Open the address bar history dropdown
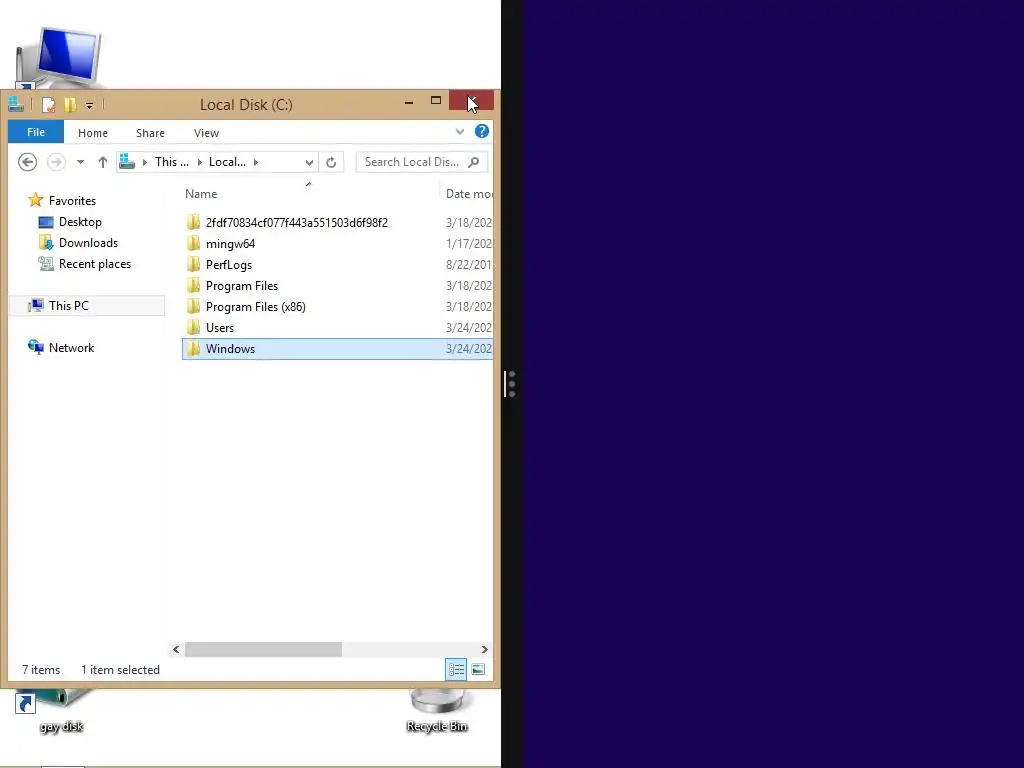The image size is (1024, 768). click(x=309, y=162)
